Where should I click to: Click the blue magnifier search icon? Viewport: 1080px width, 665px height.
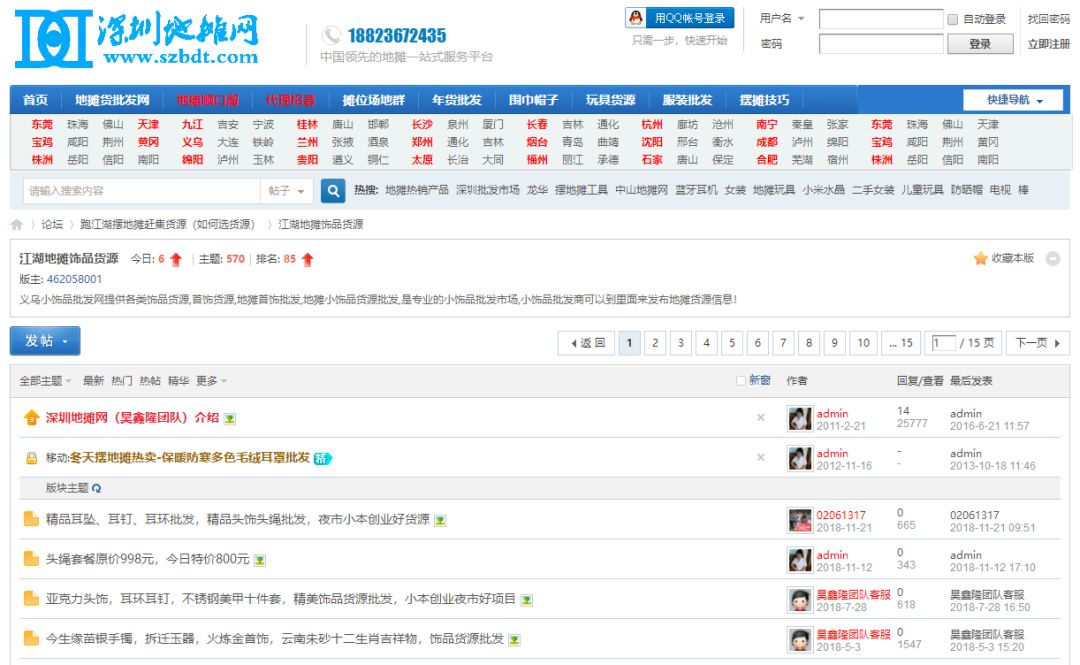tap(333, 190)
